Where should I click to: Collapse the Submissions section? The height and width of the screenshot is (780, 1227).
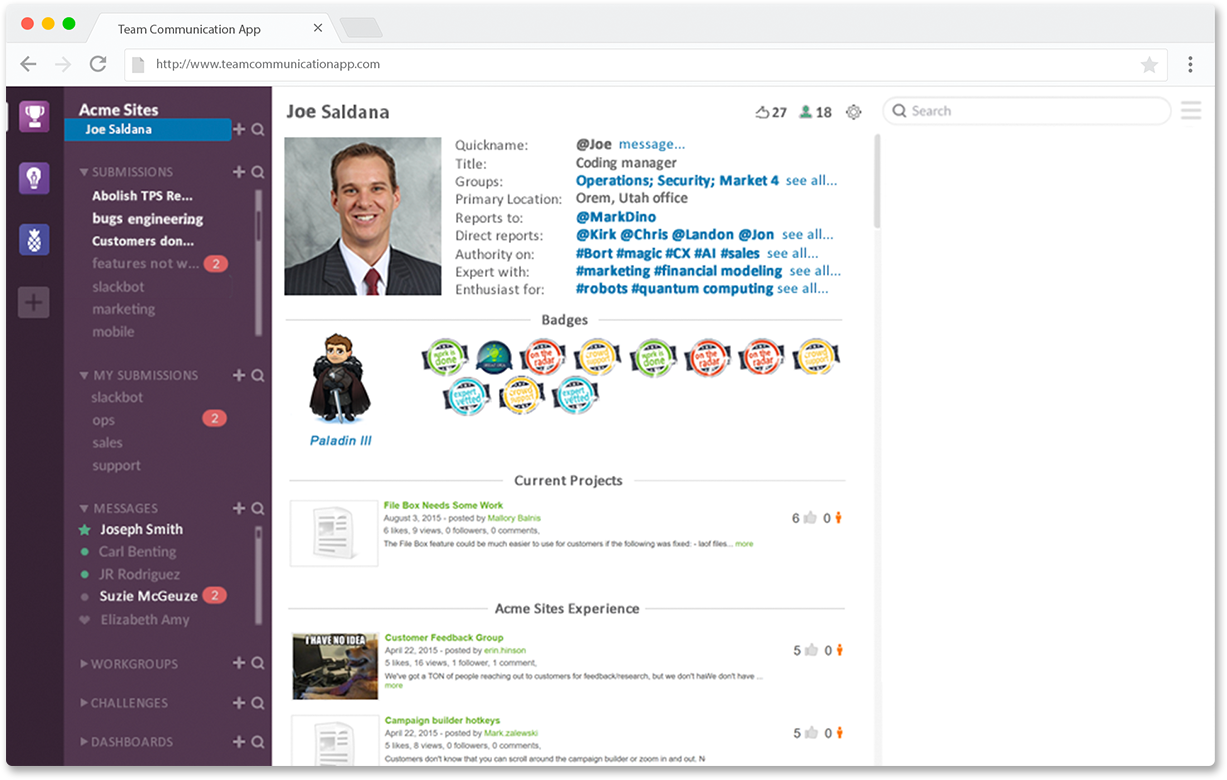click(x=85, y=172)
